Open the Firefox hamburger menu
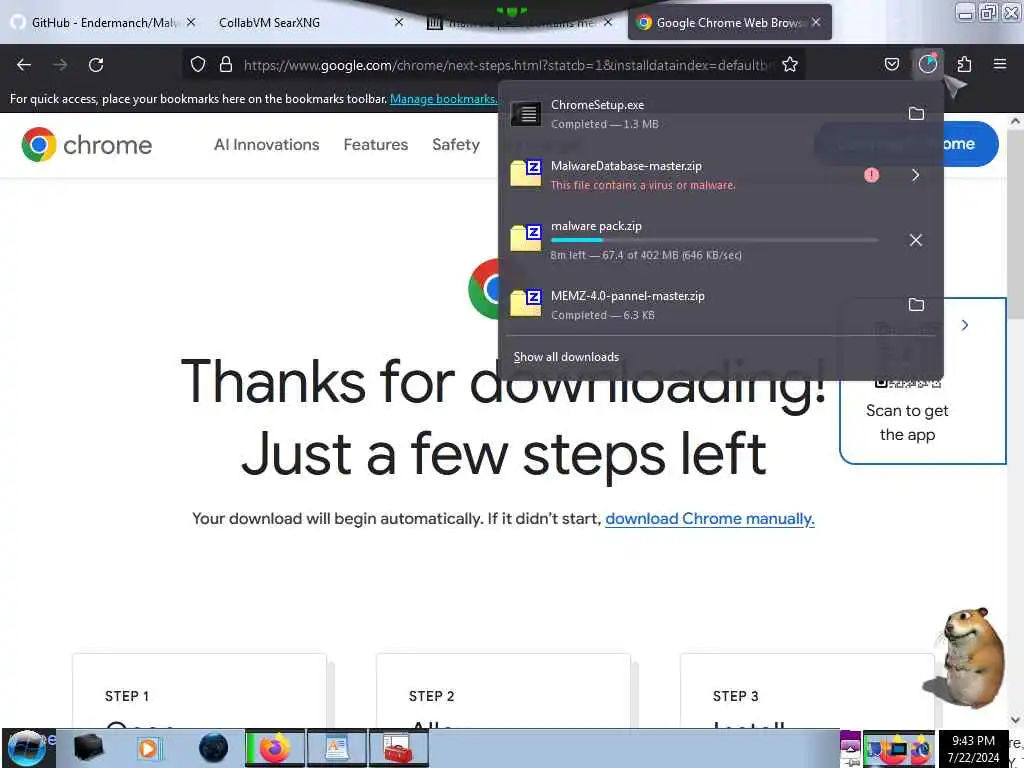1024x768 pixels. tap(999, 64)
